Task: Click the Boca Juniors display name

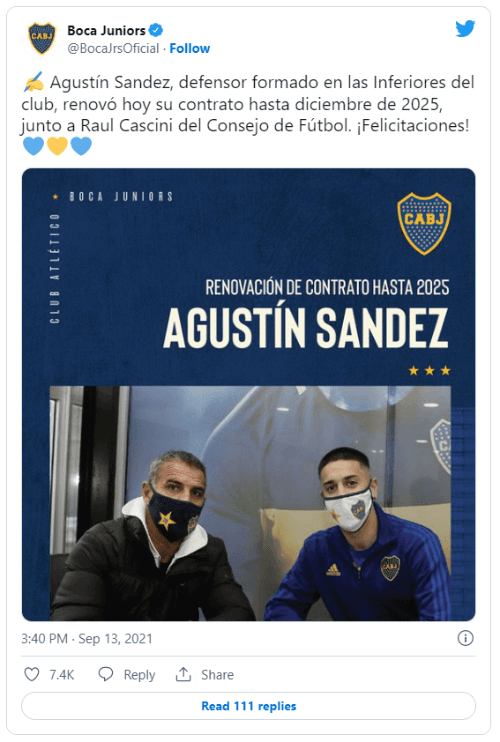Action: [106, 30]
